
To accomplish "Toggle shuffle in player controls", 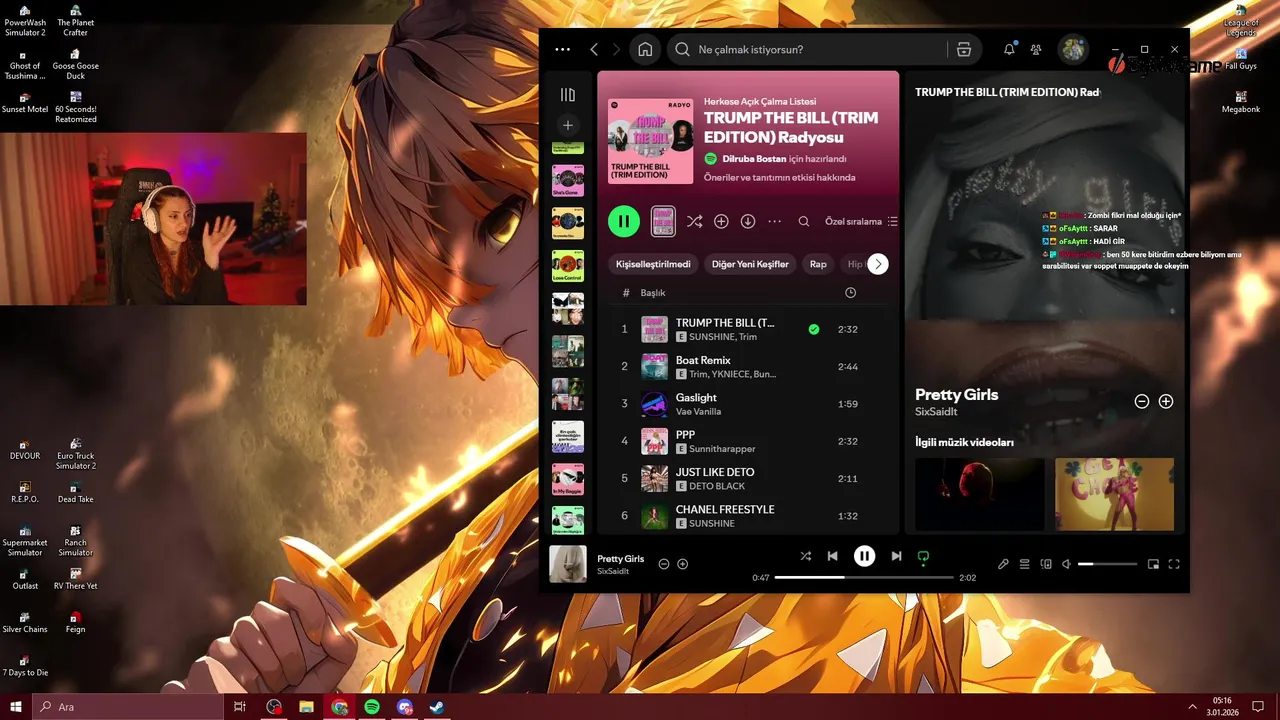I will [x=806, y=556].
